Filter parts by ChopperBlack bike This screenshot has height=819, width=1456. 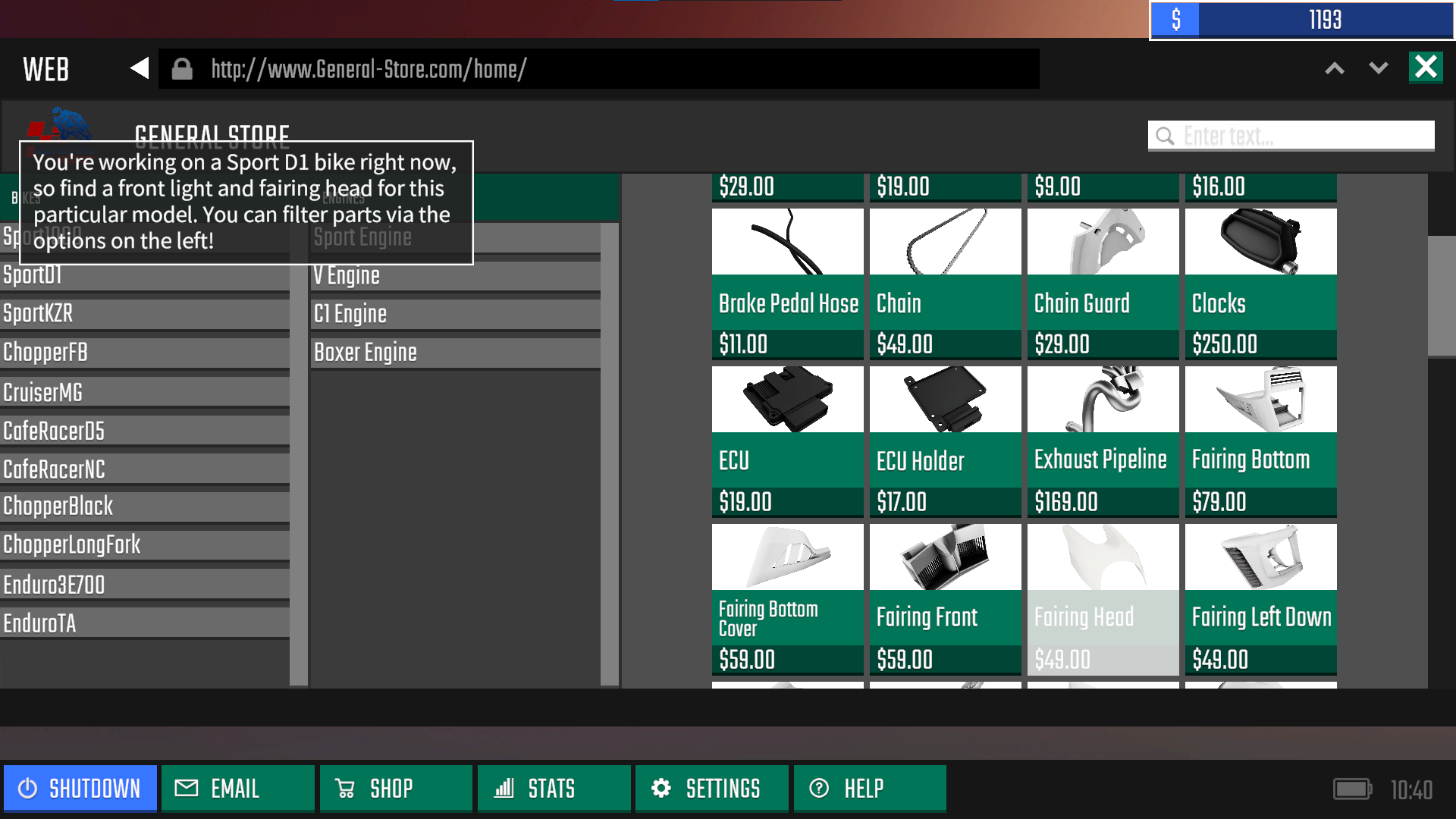pos(144,506)
